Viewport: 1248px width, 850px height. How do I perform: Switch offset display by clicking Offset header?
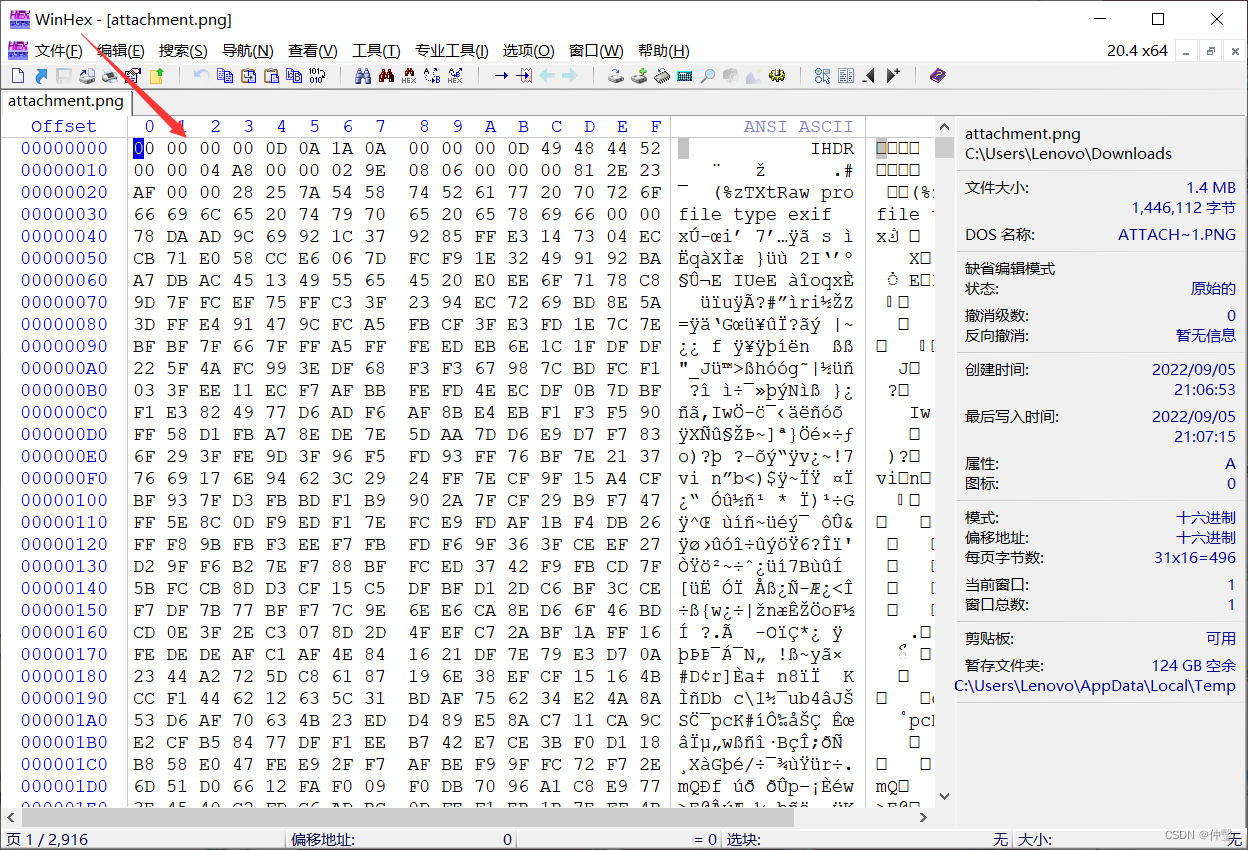click(x=64, y=126)
